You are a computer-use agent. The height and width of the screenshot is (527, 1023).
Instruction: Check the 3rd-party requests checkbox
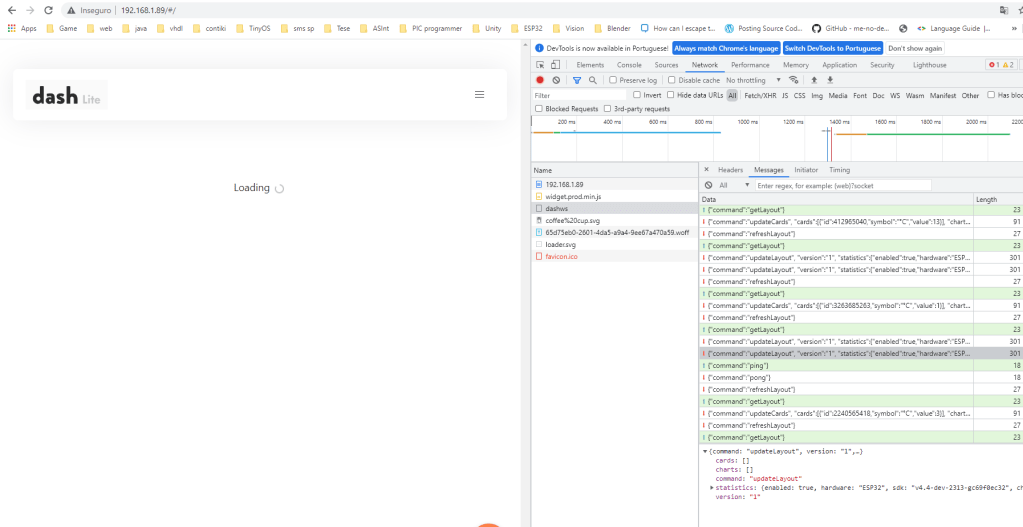point(607,109)
